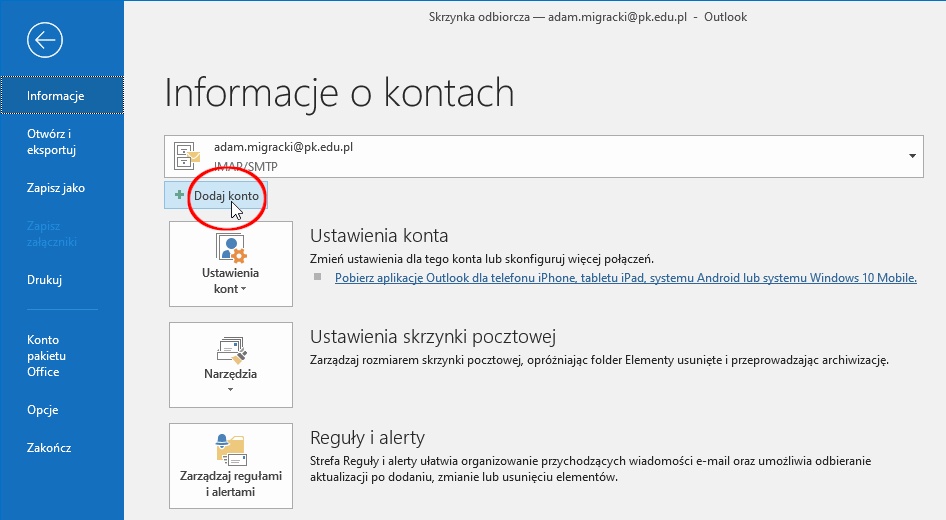Open Opcje in the left menu
Image resolution: width=946 pixels, height=520 pixels.
point(43,410)
